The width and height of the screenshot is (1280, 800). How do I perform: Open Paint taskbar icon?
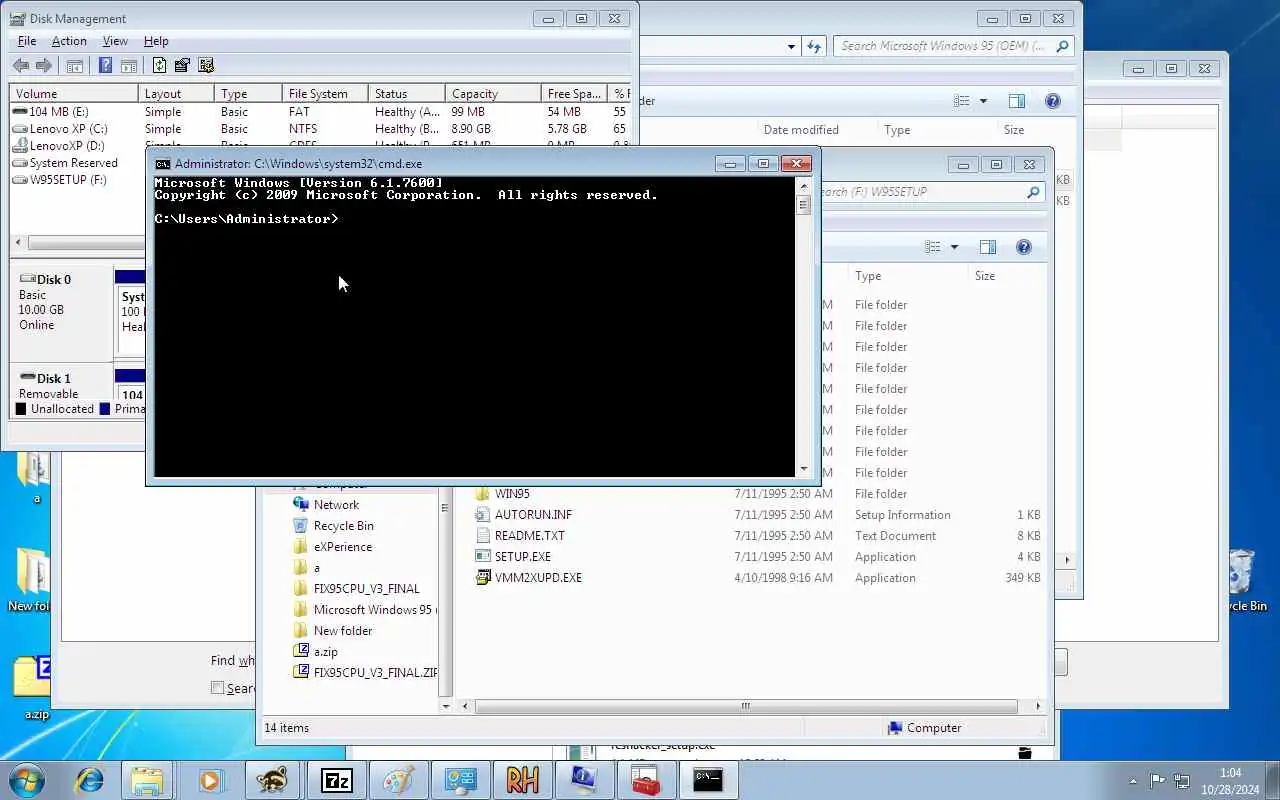pyautogui.click(x=399, y=779)
